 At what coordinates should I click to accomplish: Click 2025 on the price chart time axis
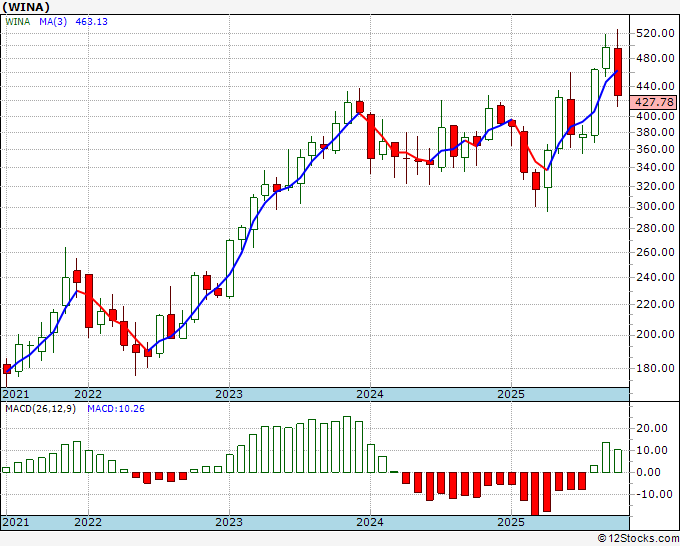(511, 394)
